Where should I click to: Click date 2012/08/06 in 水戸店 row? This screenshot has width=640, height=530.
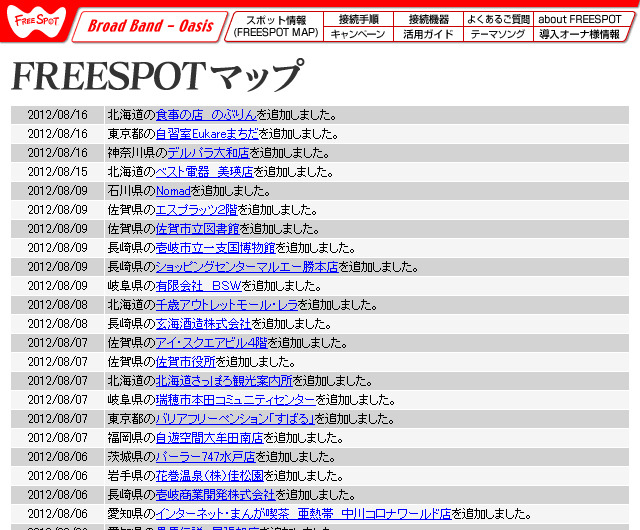click(x=58, y=457)
